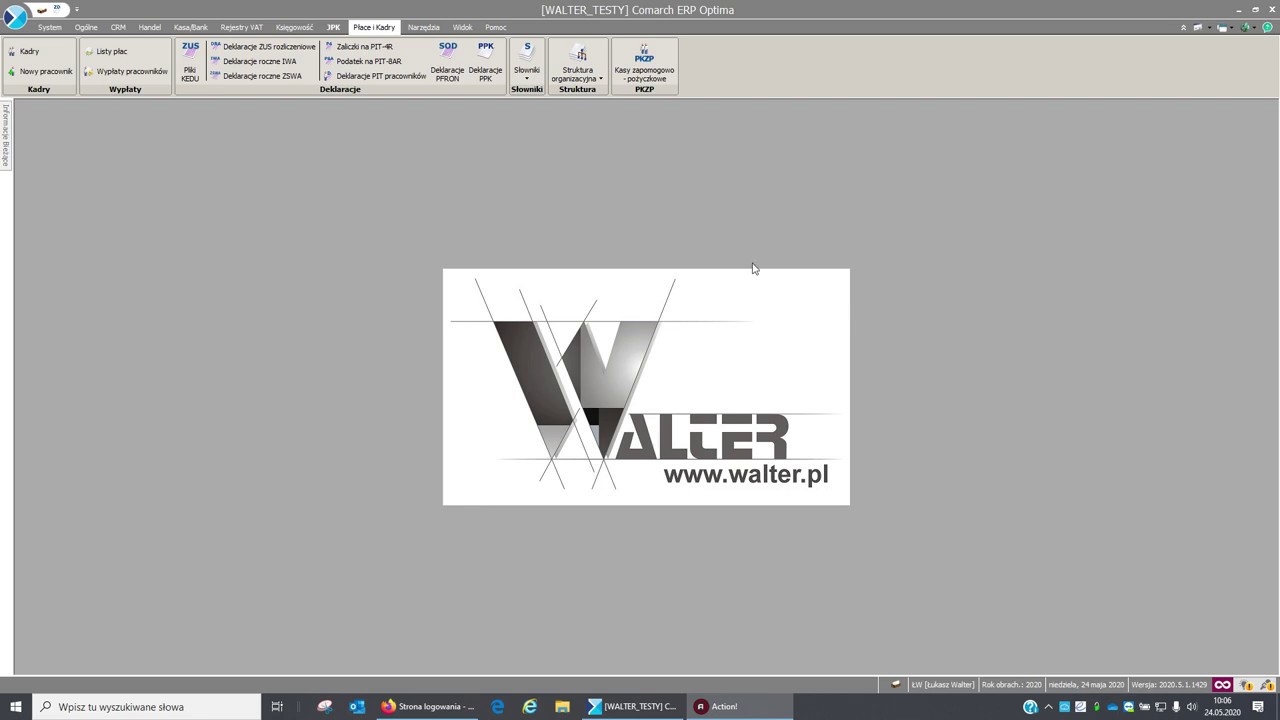Open the quick access toolbar customize arrow
The width and height of the screenshot is (1280, 720).
(x=77, y=10)
